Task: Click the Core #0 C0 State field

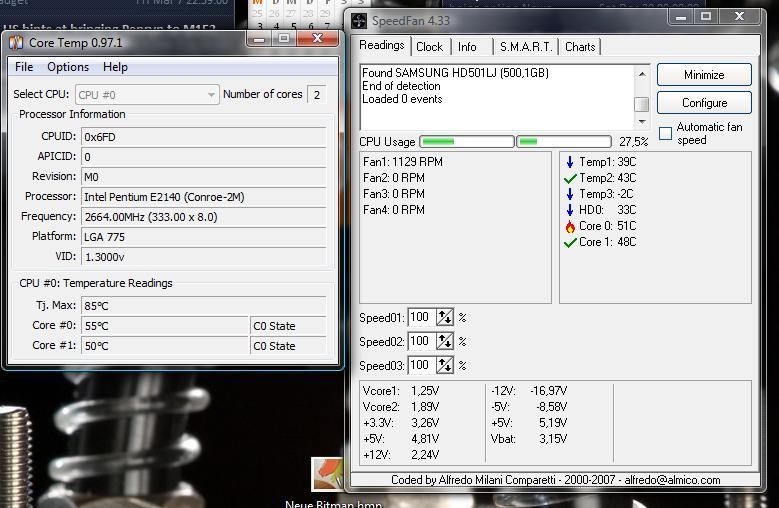Action: (288, 326)
